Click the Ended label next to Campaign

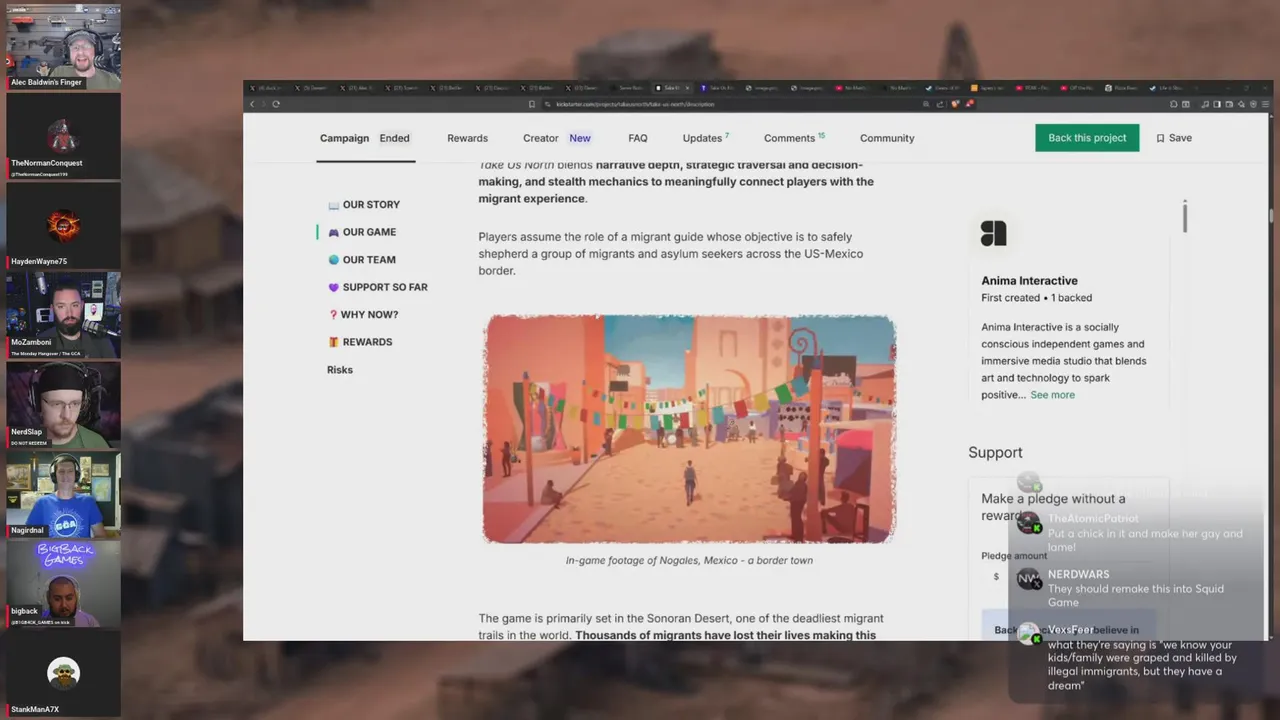pos(394,138)
